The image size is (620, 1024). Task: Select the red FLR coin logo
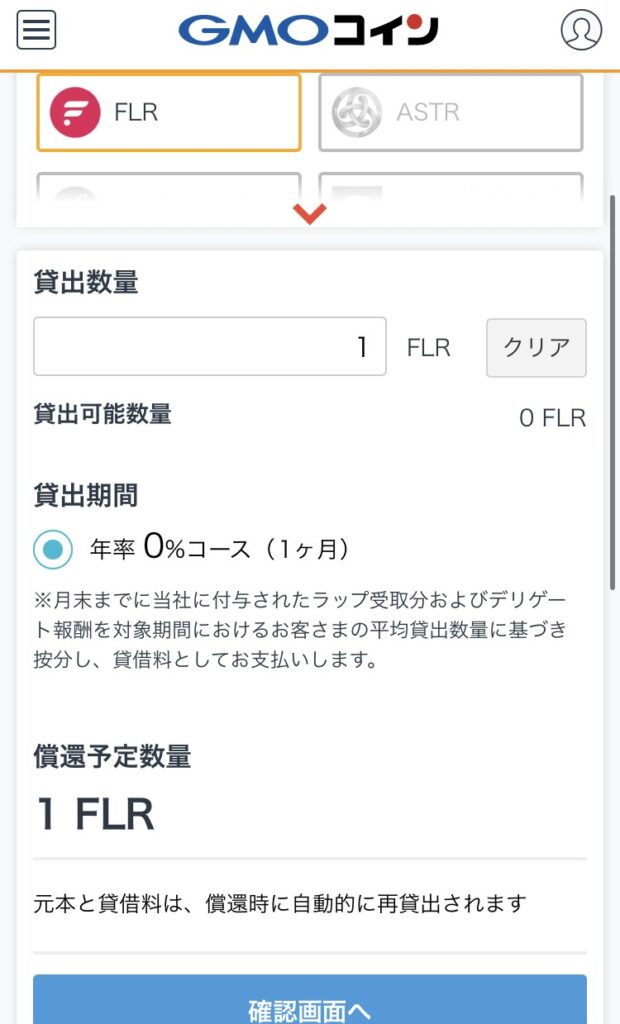coord(75,112)
